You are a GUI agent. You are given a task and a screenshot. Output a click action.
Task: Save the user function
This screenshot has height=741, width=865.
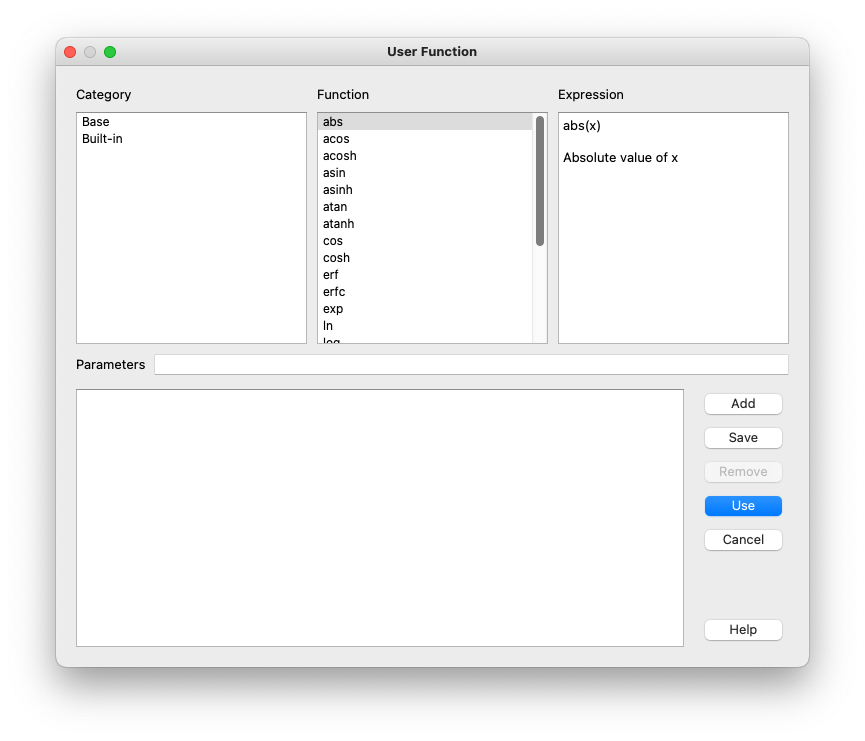coord(743,438)
